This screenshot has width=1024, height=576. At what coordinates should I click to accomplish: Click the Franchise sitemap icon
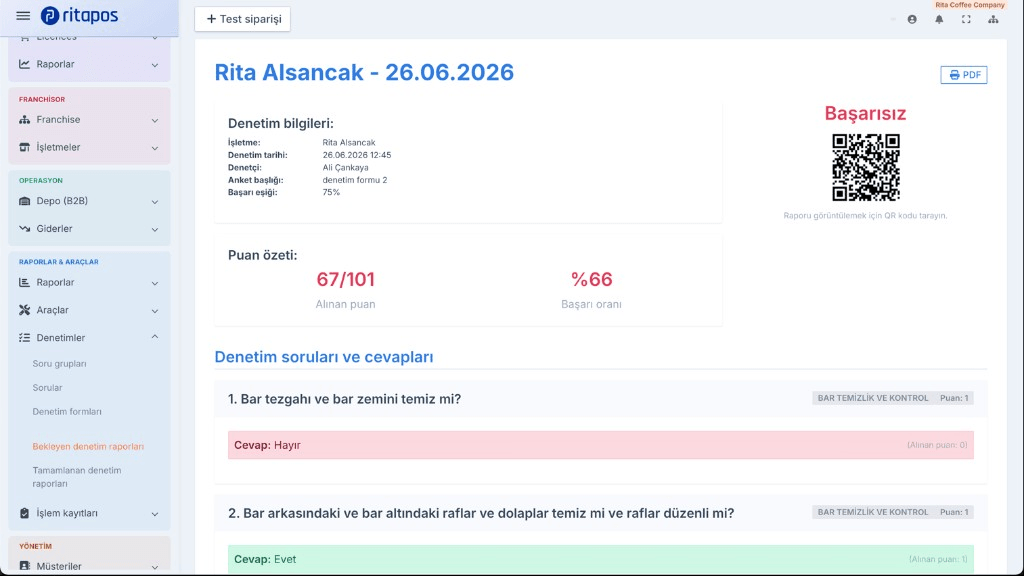click(x=24, y=120)
